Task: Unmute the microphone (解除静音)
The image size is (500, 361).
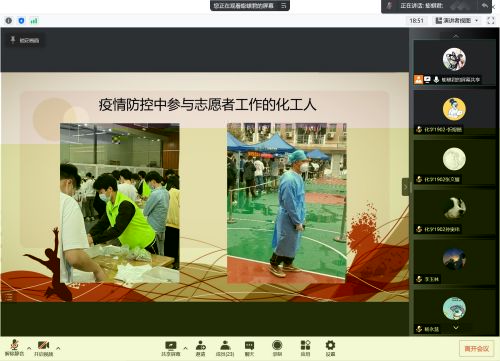Action: (x=14, y=348)
